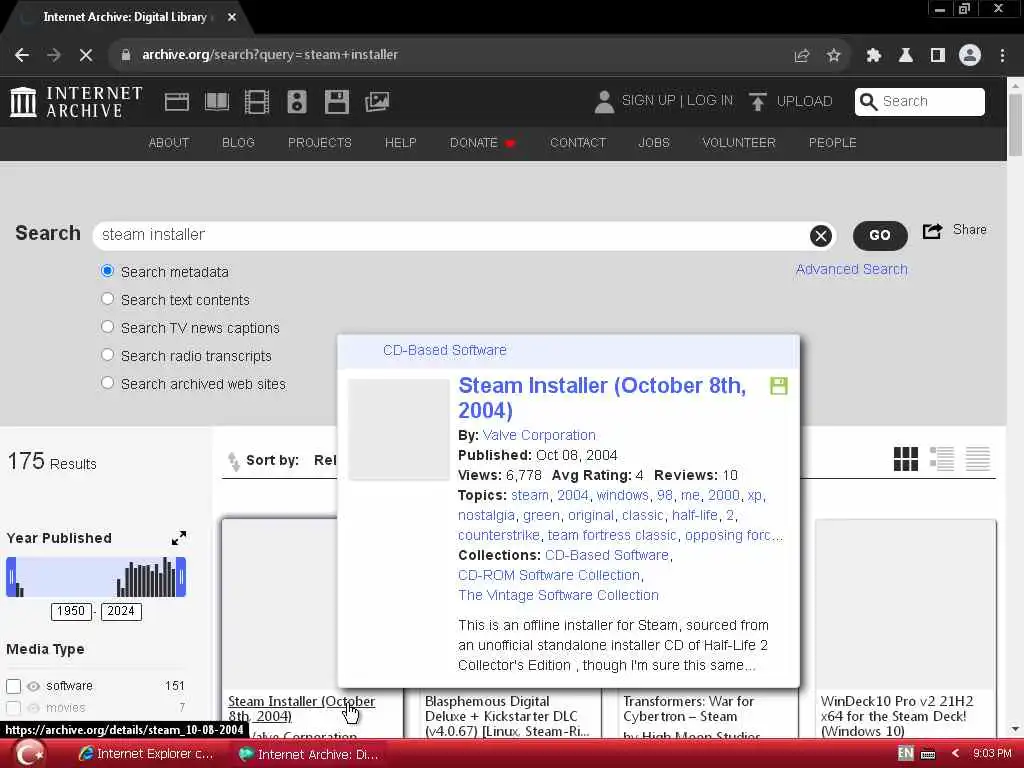Click SIGN UP link
Viewport: 1024px width, 768px height.
click(x=648, y=101)
